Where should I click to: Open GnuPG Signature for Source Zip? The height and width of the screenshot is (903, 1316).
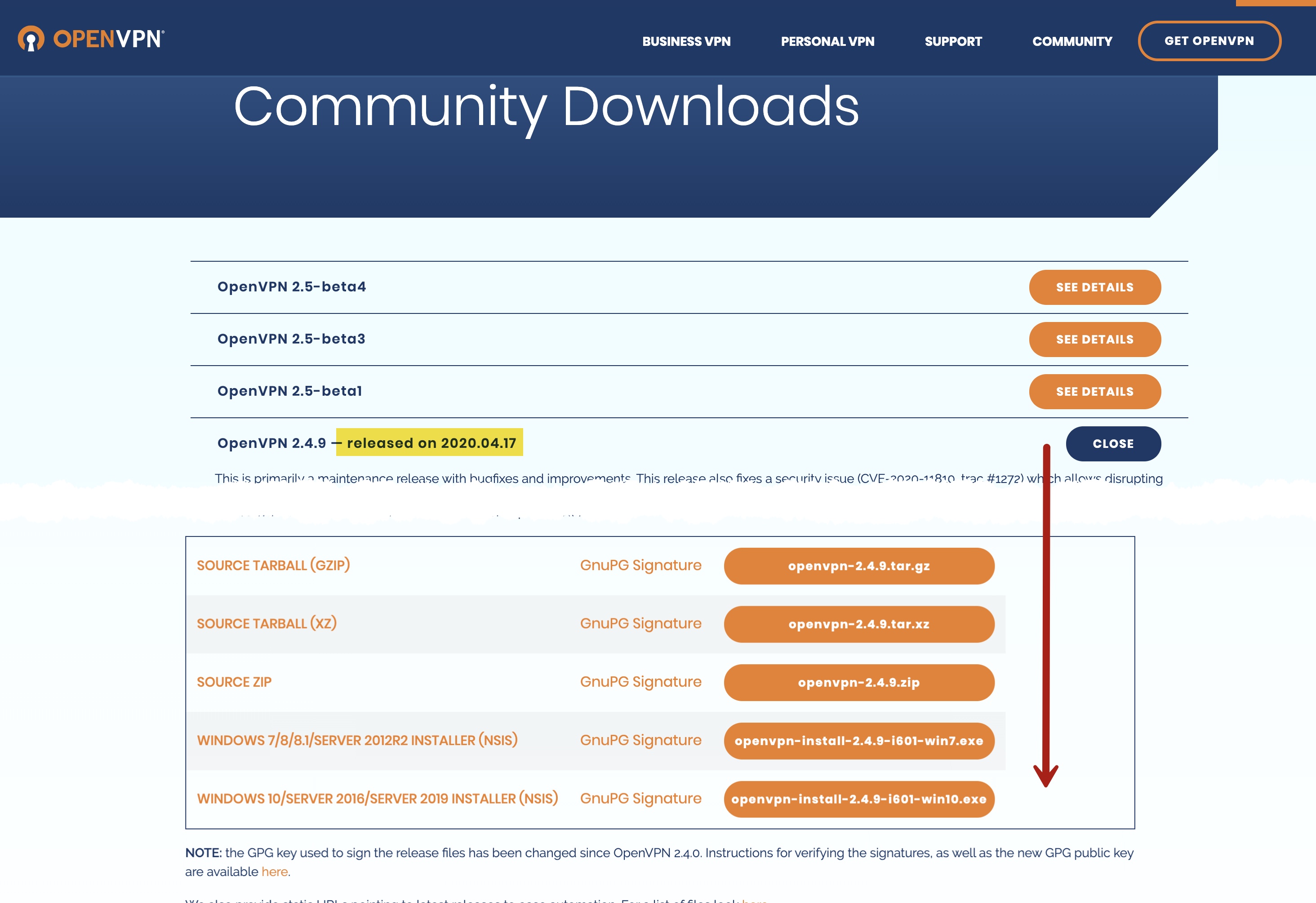click(x=640, y=682)
